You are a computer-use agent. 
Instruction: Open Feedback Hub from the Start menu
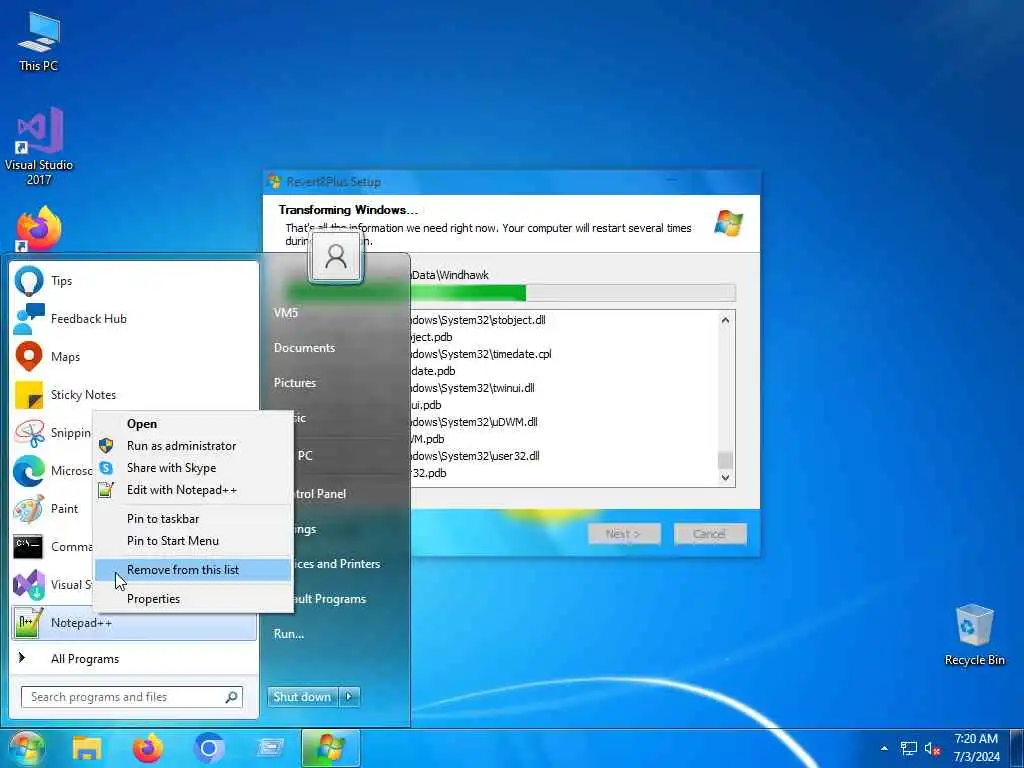pos(135,319)
